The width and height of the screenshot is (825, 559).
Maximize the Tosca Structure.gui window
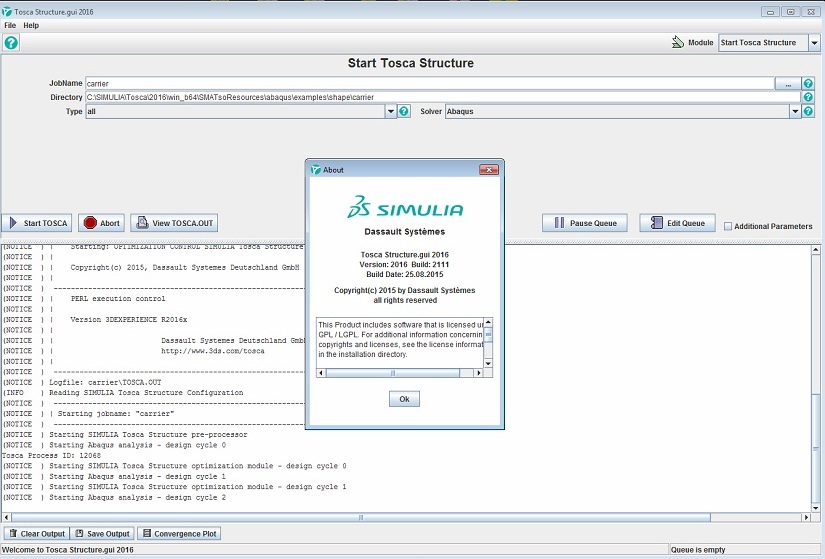790,12
